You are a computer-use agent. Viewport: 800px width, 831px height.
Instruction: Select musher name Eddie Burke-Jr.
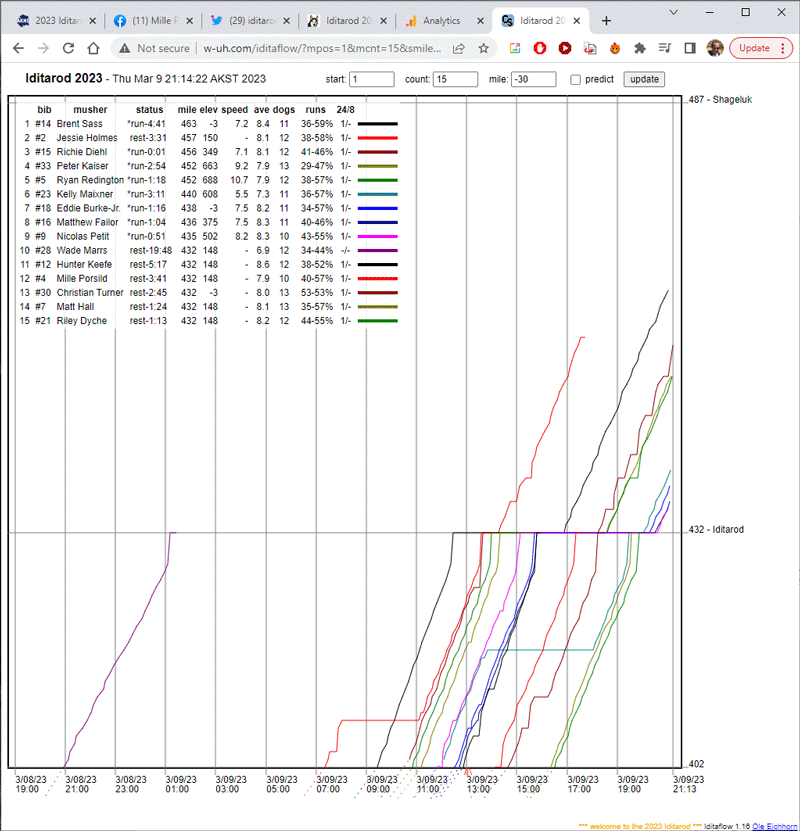pos(88,208)
